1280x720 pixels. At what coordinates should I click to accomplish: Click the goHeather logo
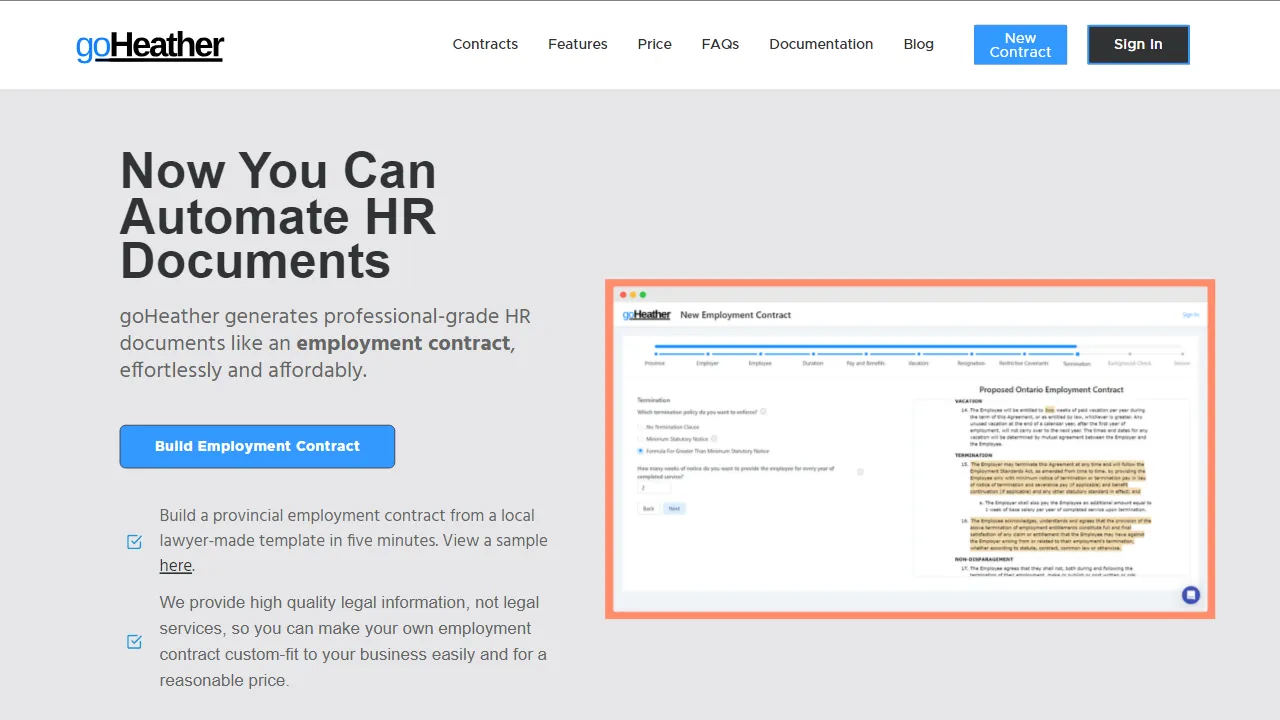150,46
